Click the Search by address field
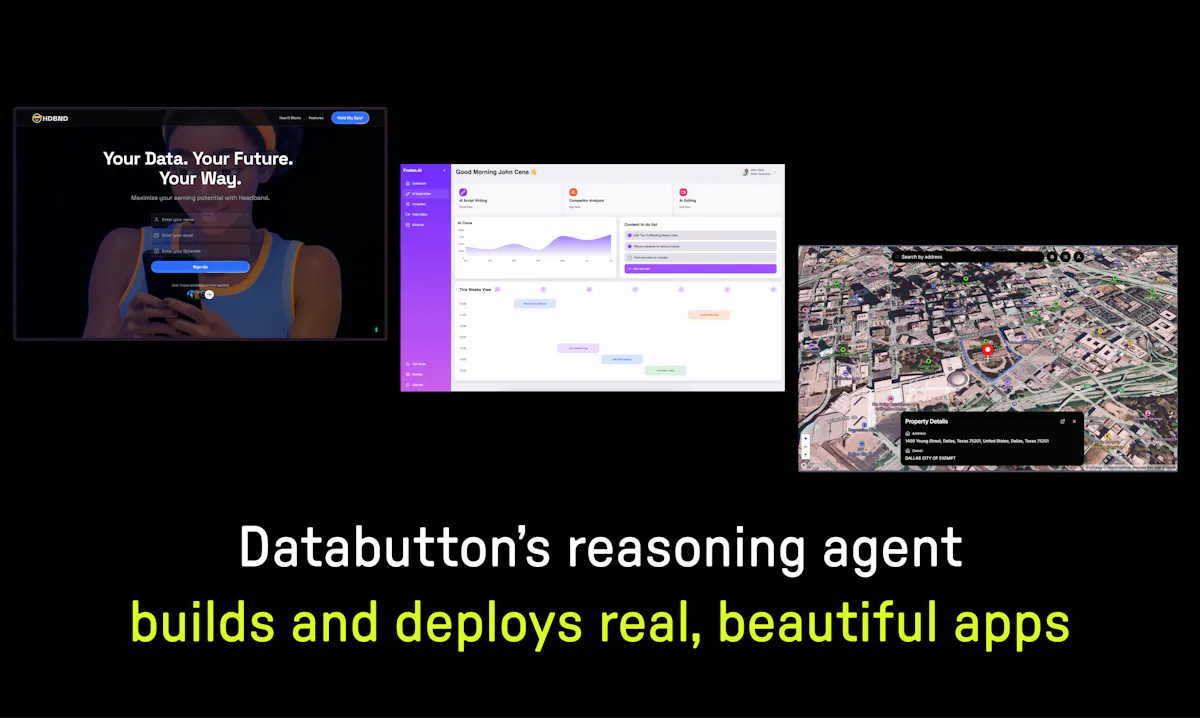1200x718 pixels. tap(967, 257)
